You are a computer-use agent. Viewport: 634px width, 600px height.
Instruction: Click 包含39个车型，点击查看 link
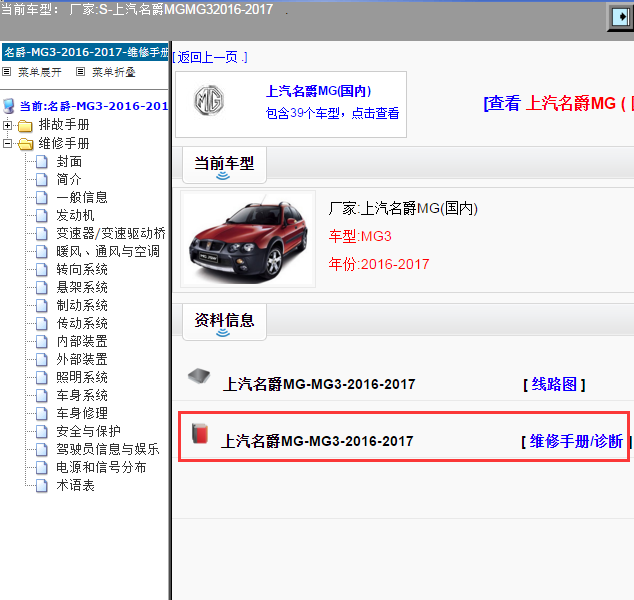332,113
